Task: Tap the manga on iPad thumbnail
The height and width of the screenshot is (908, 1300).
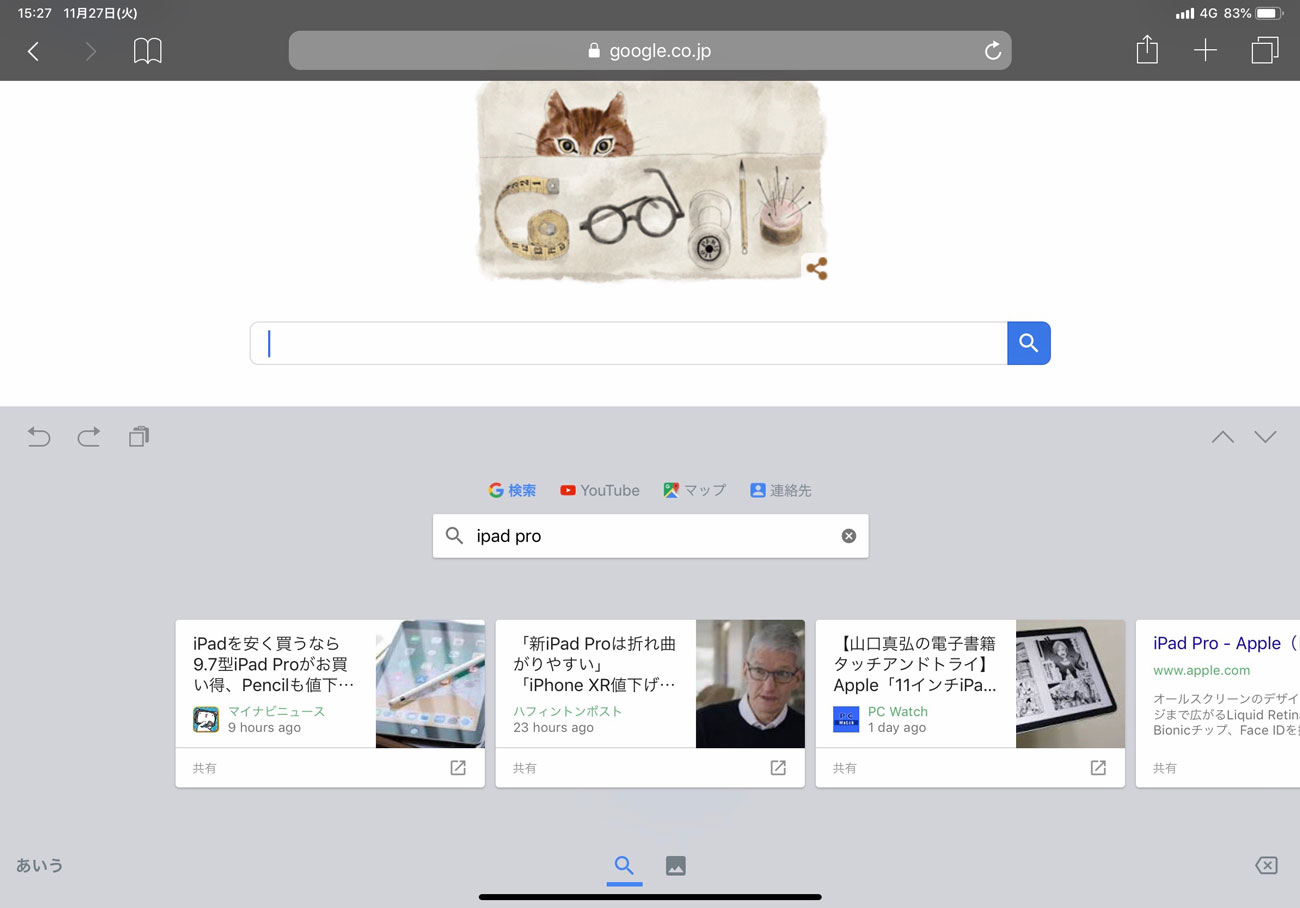Action: coord(1070,684)
